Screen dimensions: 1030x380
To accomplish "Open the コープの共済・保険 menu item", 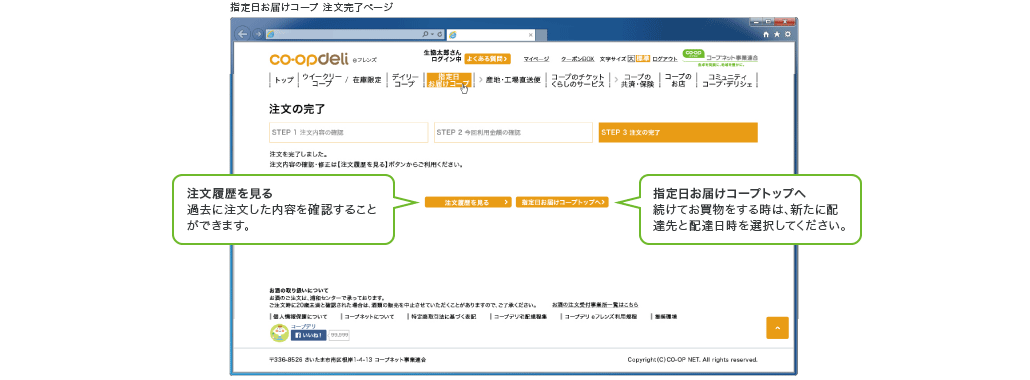I will click(637, 80).
